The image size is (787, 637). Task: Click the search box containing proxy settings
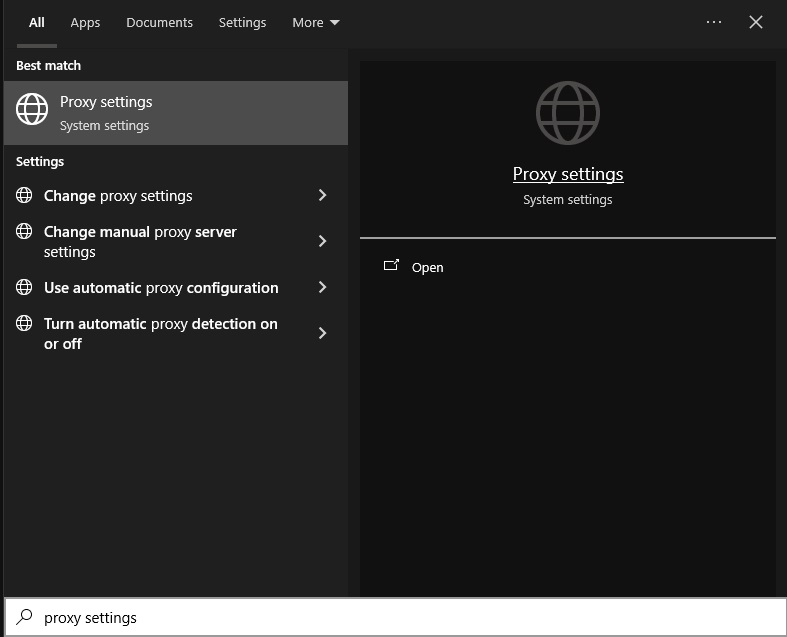(x=396, y=617)
